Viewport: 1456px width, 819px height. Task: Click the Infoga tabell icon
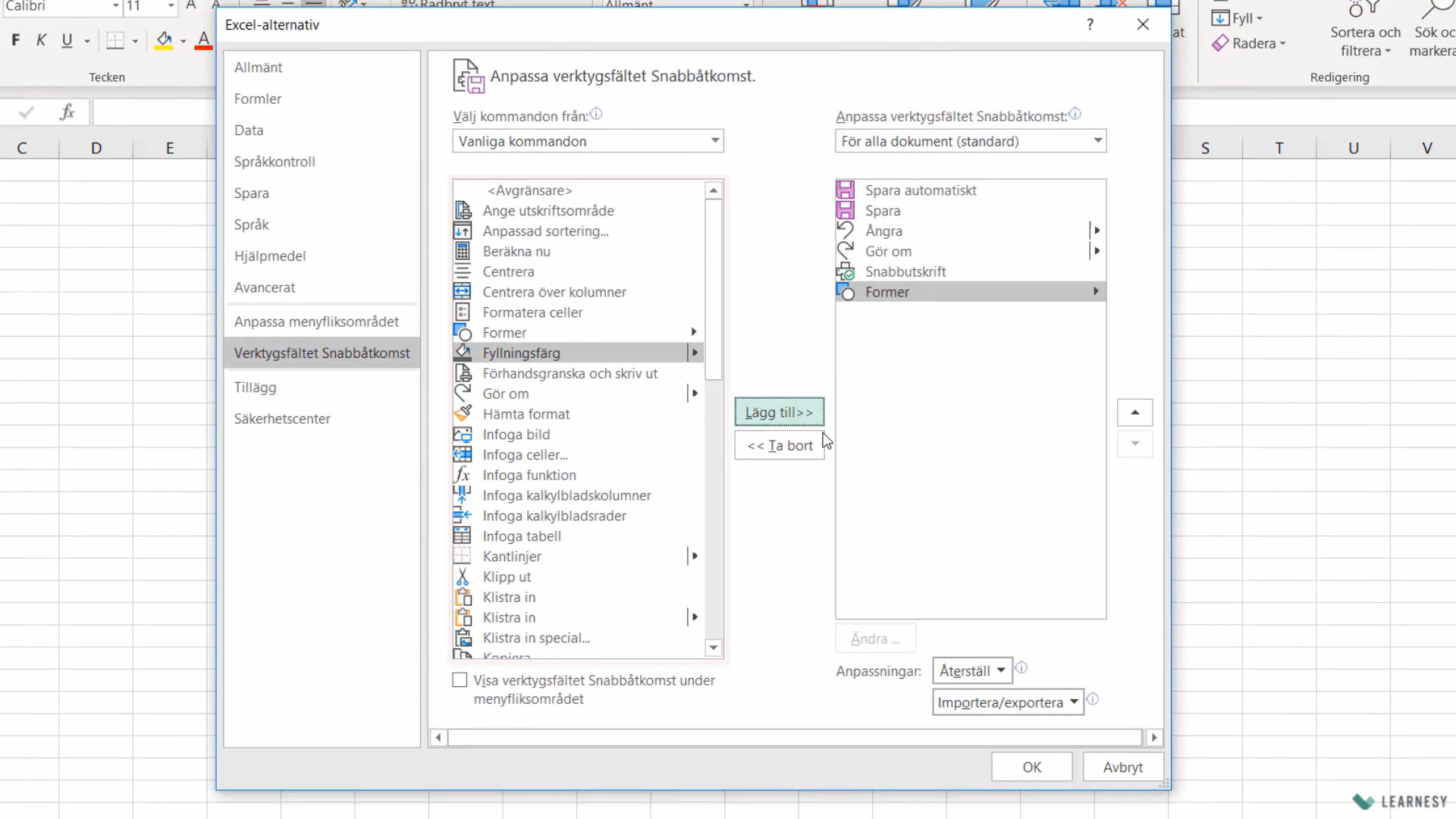463,536
